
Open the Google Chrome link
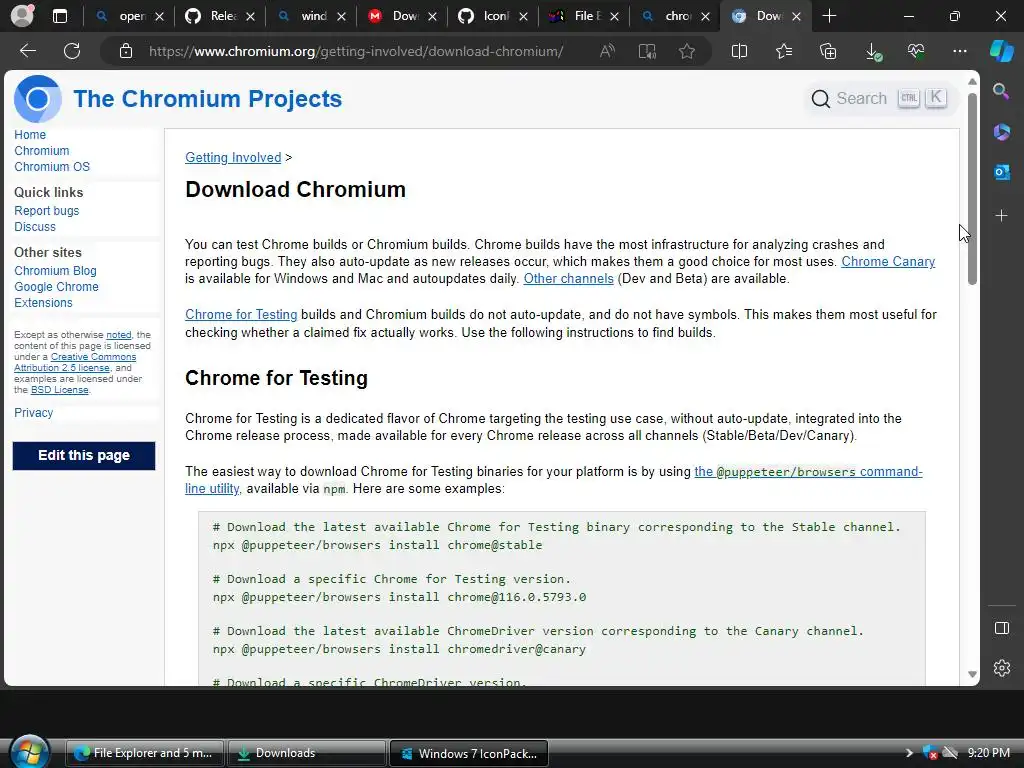click(56, 287)
